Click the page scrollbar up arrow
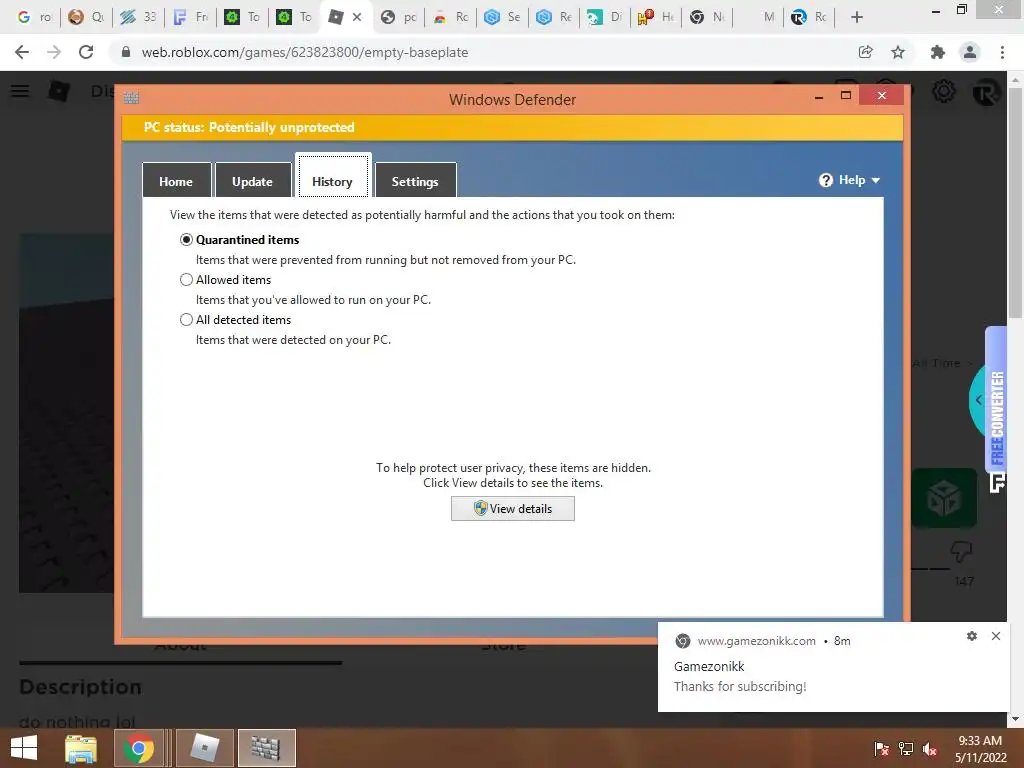This screenshot has width=1024, height=768. click(1016, 79)
